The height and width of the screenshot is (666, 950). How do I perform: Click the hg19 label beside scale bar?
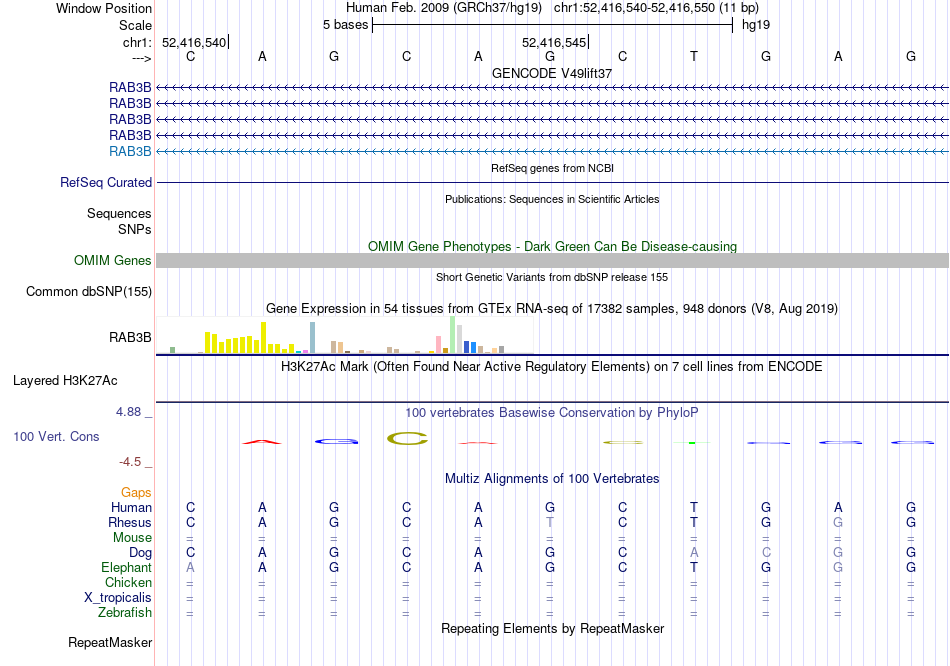pyautogui.click(x=756, y=25)
